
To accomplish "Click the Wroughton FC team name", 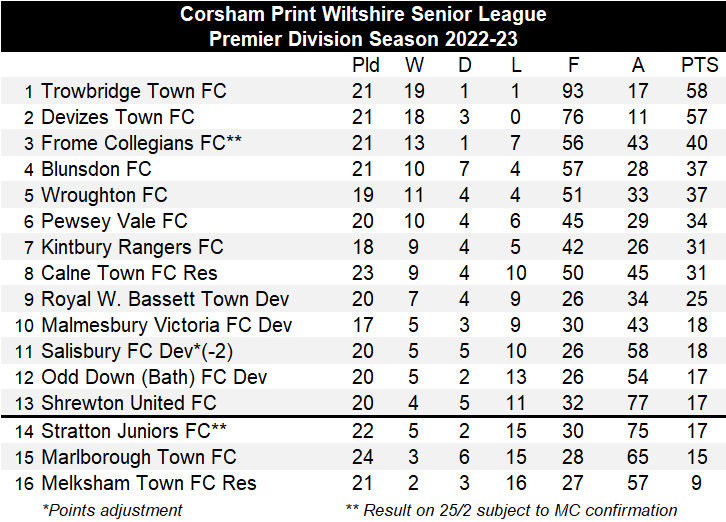I will (104, 195).
